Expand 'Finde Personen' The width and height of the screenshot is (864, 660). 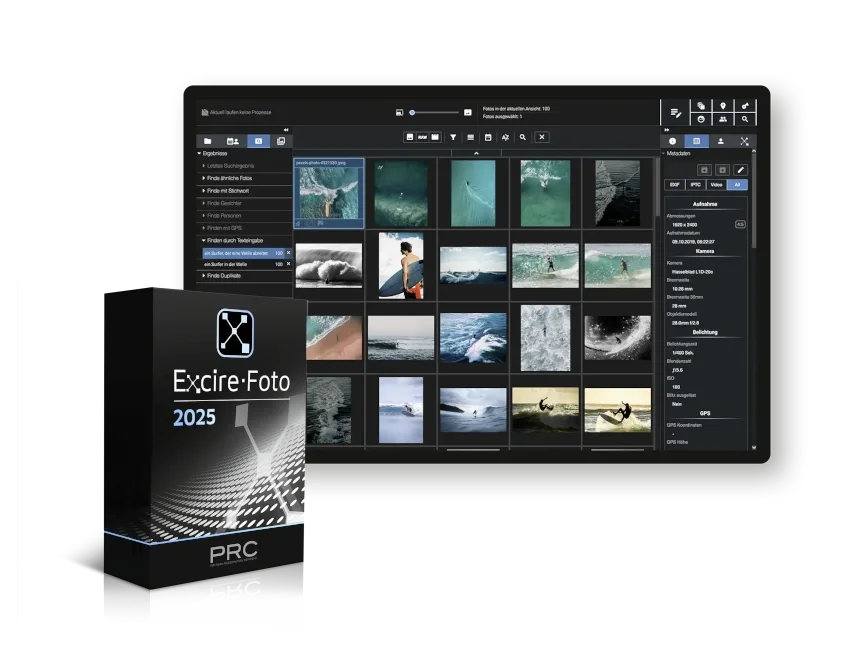pos(204,215)
